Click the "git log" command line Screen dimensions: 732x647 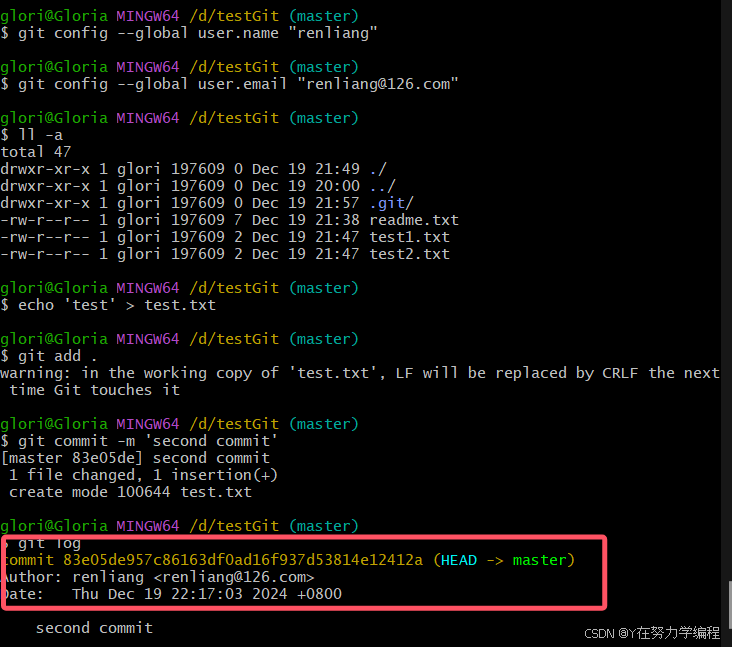coord(42,543)
